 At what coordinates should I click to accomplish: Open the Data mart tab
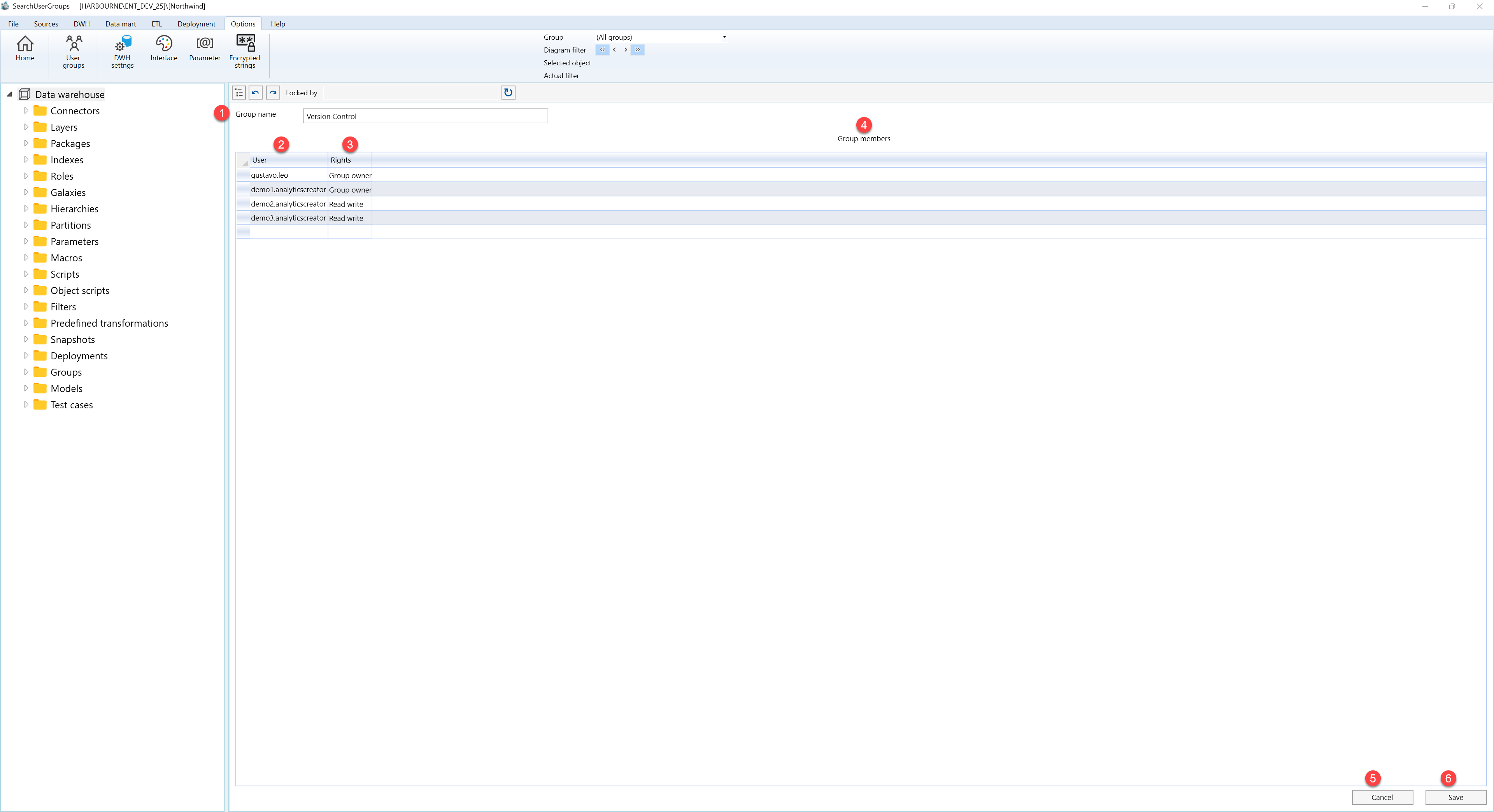coord(121,24)
